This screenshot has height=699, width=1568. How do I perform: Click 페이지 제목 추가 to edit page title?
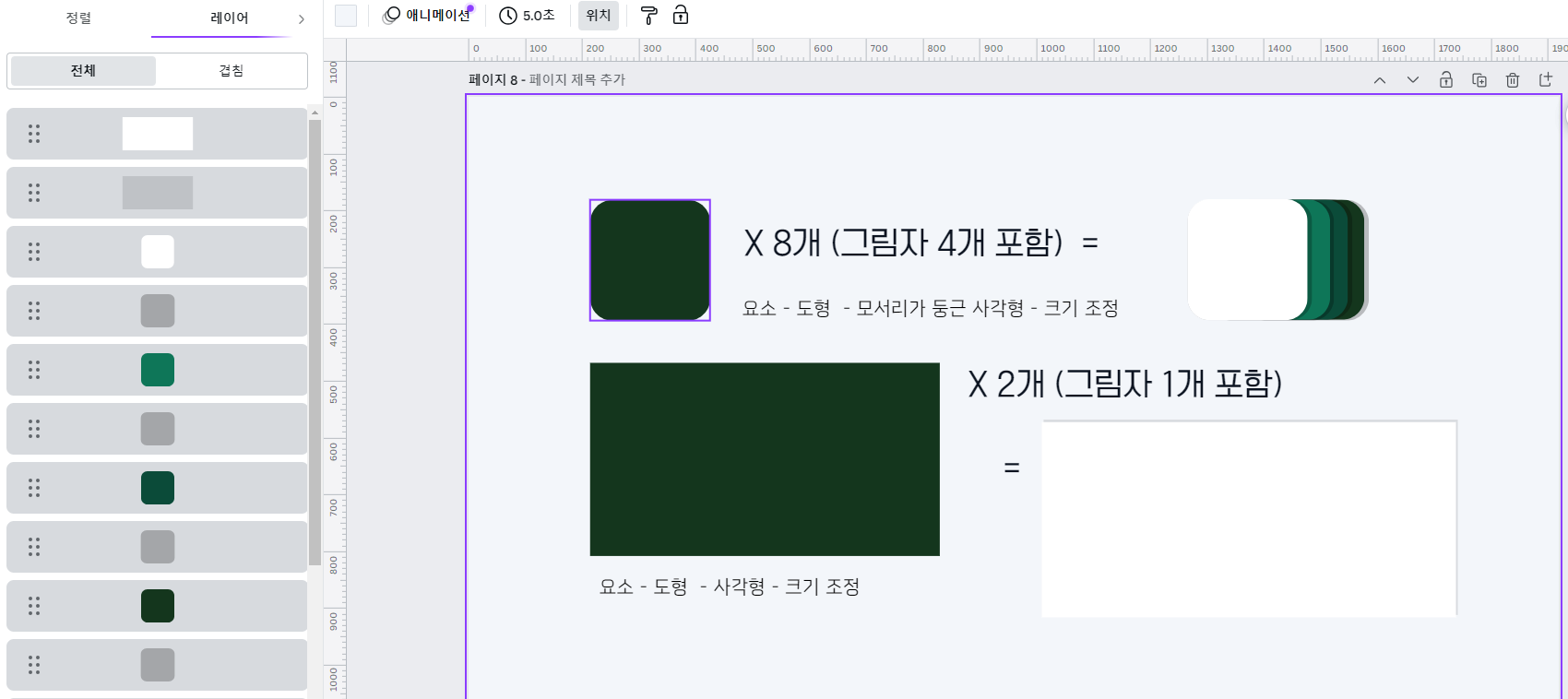577,80
